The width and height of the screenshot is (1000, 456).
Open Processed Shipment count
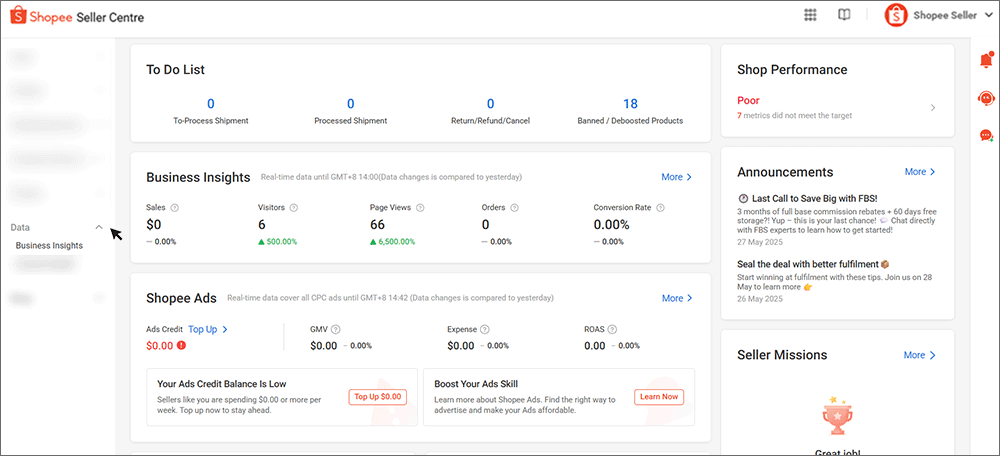point(350,104)
